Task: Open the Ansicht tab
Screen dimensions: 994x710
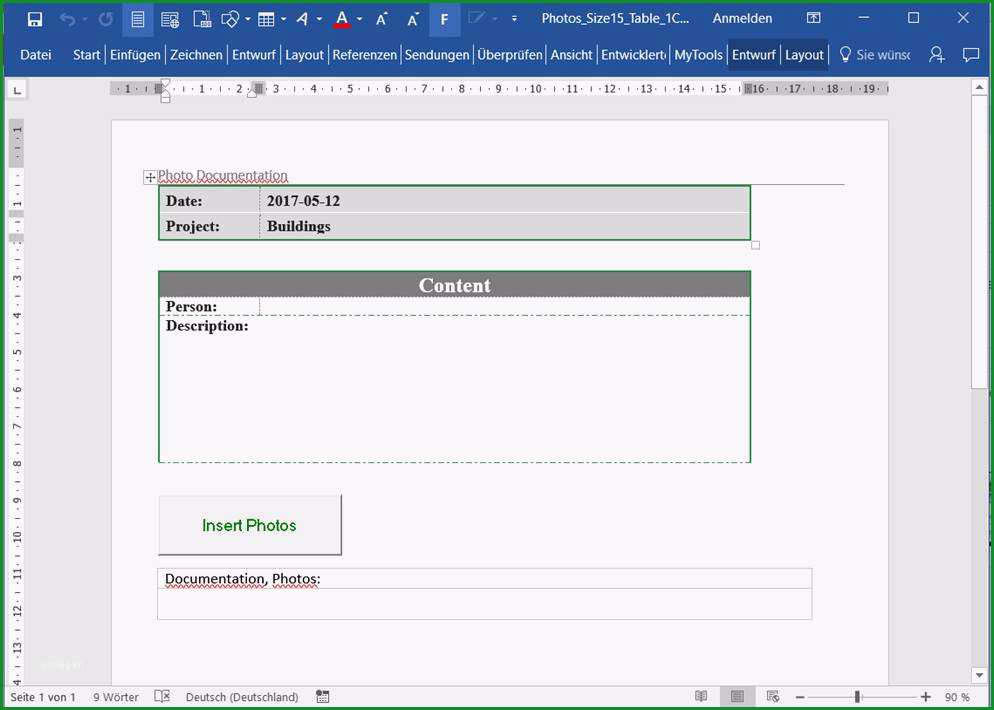Action: coord(571,55)
